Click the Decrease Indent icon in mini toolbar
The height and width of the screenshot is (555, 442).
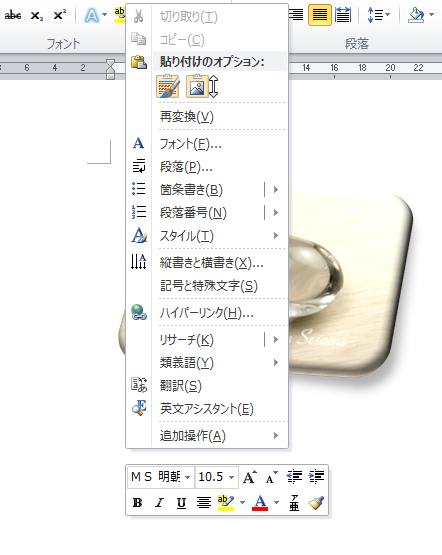(294, 477)
